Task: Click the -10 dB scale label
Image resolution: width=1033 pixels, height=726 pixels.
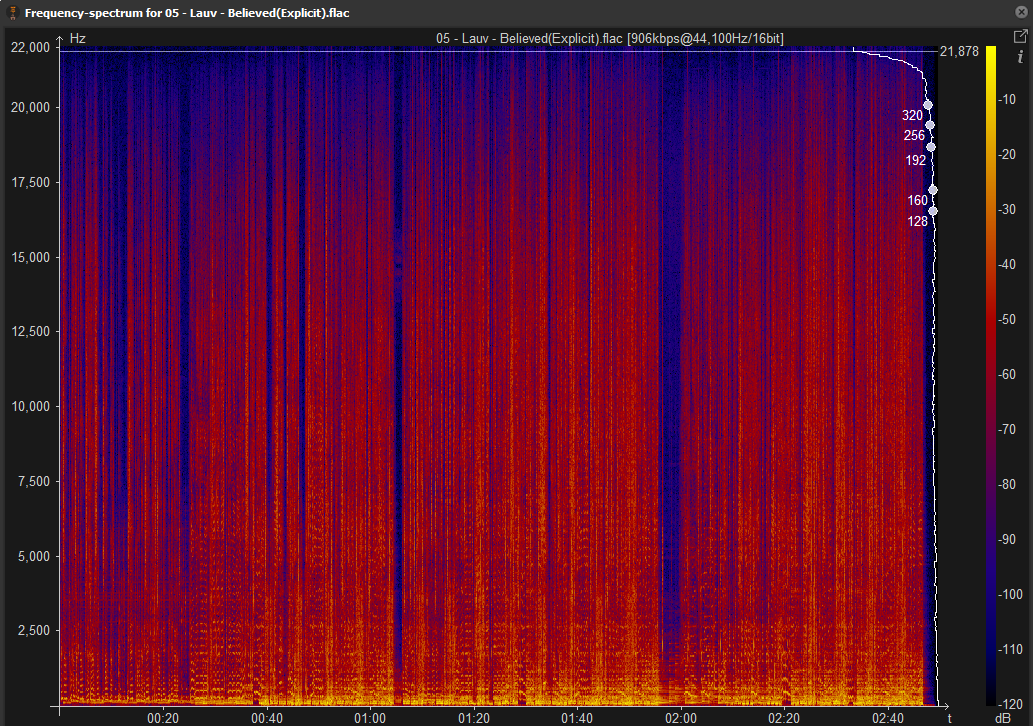Action: coord(1008,99)
